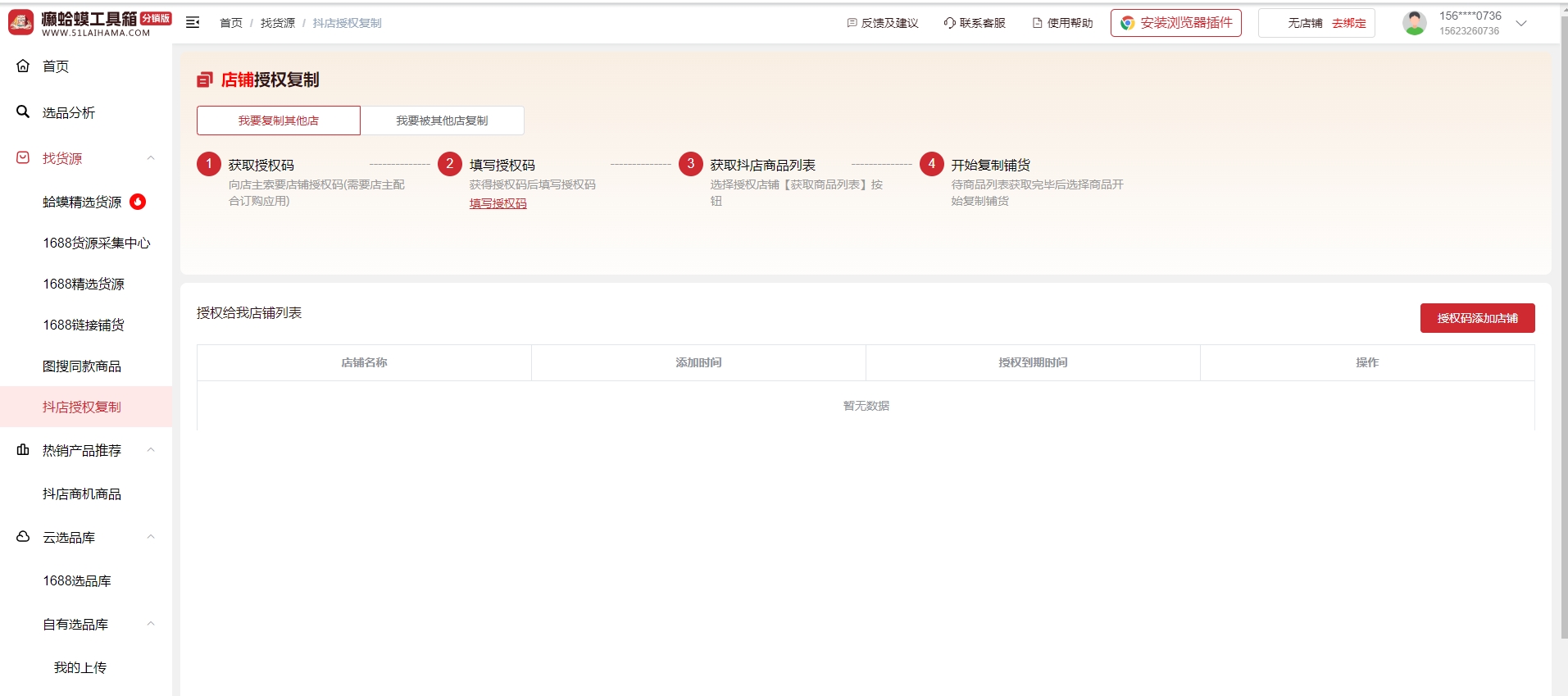The height and width of the screenshot is (696, 1568).
Task: Collapse the 热销产品推荐 section chevron
Action: pos(151,450)
